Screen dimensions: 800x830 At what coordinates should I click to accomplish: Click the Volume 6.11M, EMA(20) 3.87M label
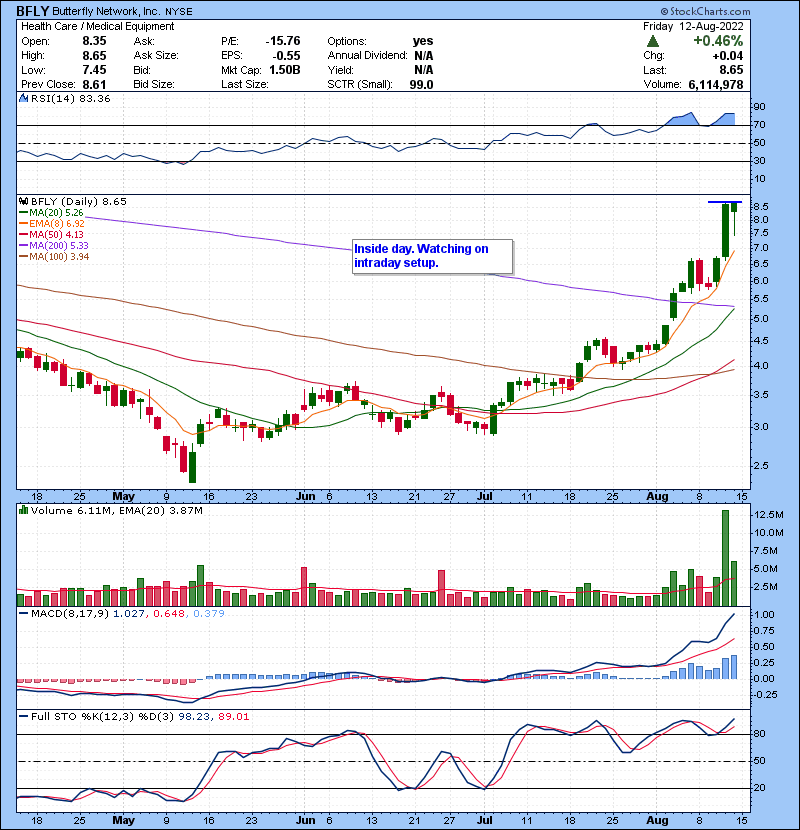116,511
